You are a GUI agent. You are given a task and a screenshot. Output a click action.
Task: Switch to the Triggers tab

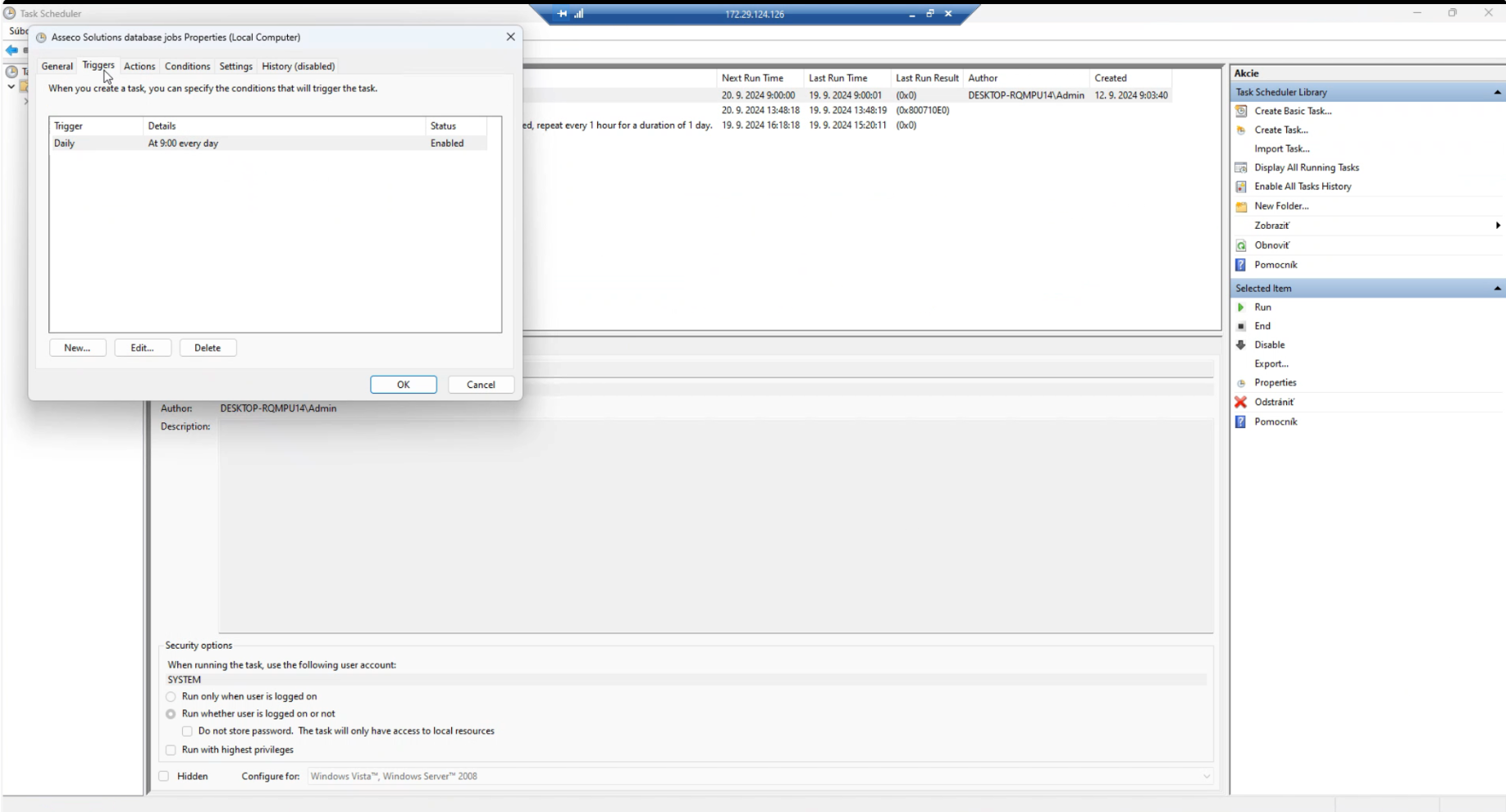(98, 65)
